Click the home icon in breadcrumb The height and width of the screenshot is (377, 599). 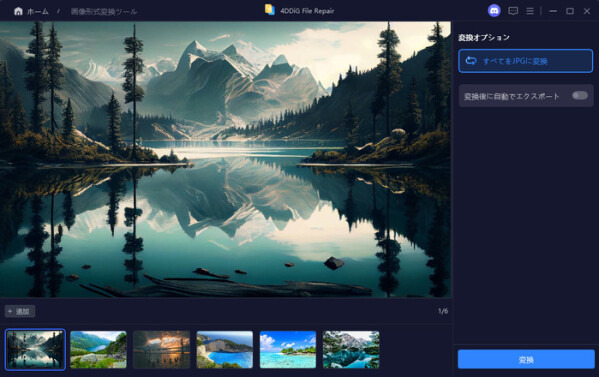(18, 11)
